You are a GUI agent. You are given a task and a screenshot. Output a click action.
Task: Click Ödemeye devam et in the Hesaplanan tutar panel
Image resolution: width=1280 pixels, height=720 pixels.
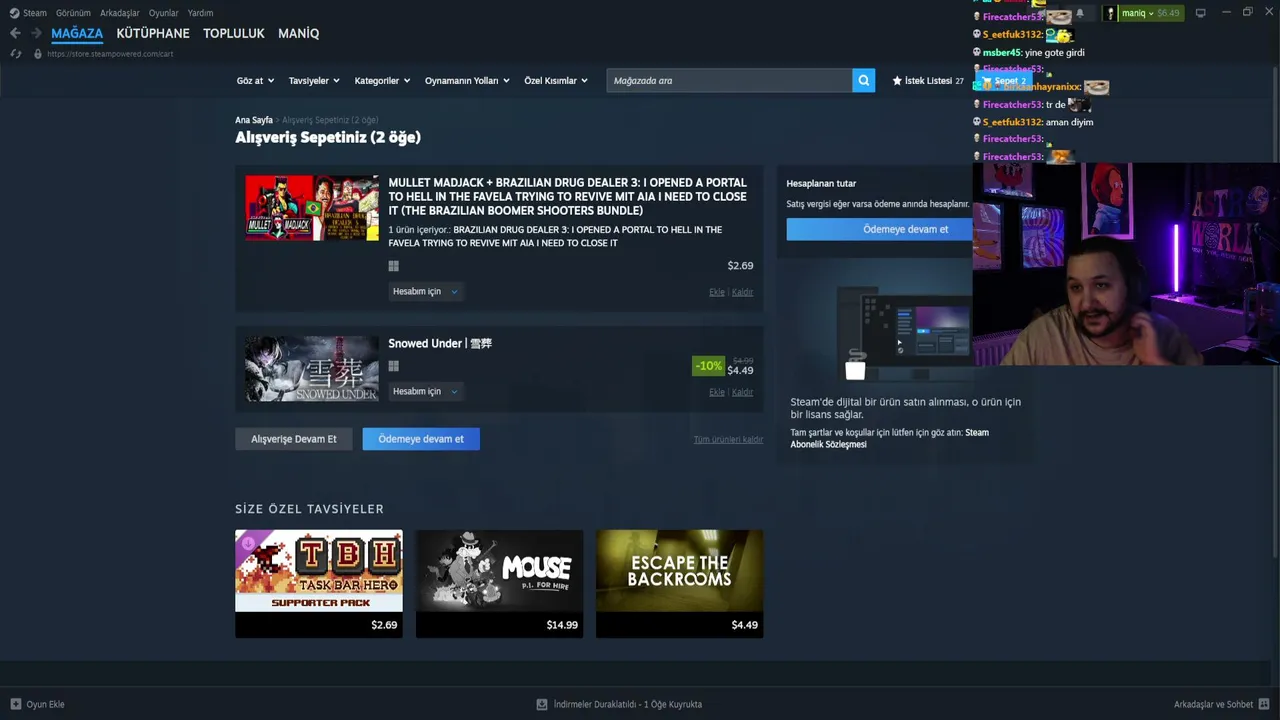tap(880, 229)
